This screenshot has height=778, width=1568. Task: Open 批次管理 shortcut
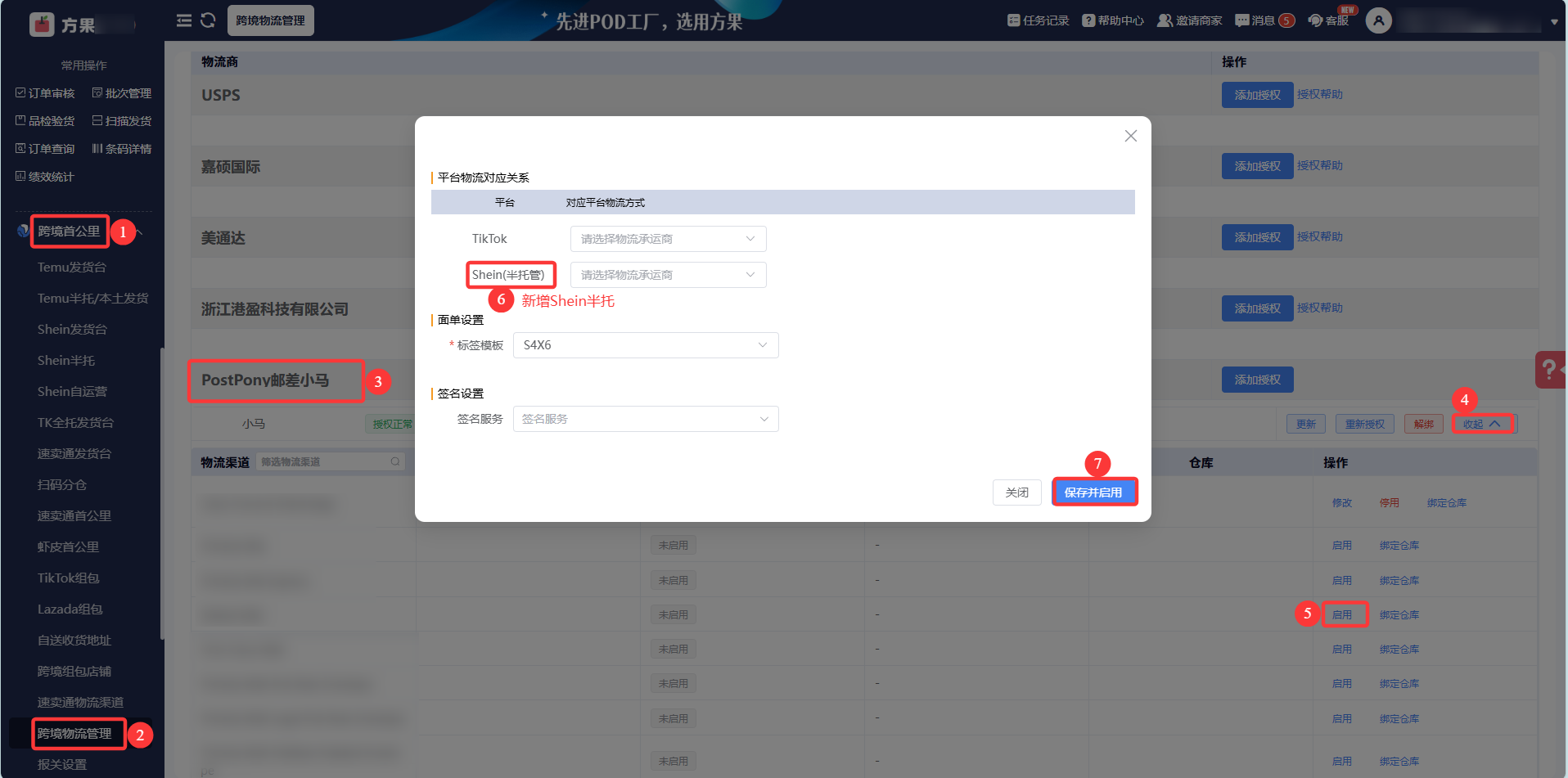point(122,93)
